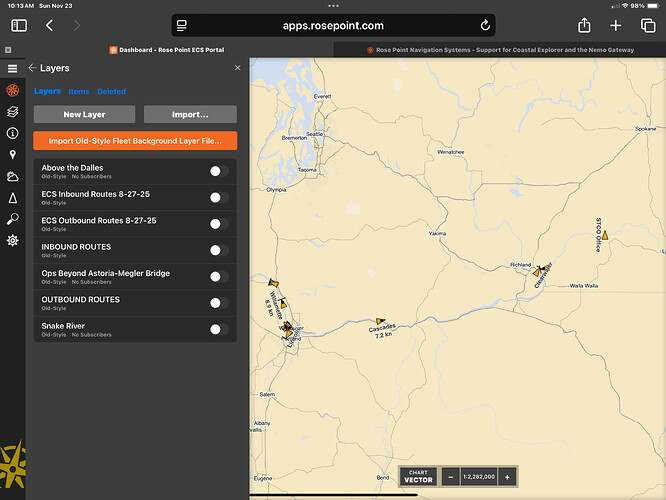666x500 pixels.
Task: Click the New Layer button
Action: (x=84, y=115)
